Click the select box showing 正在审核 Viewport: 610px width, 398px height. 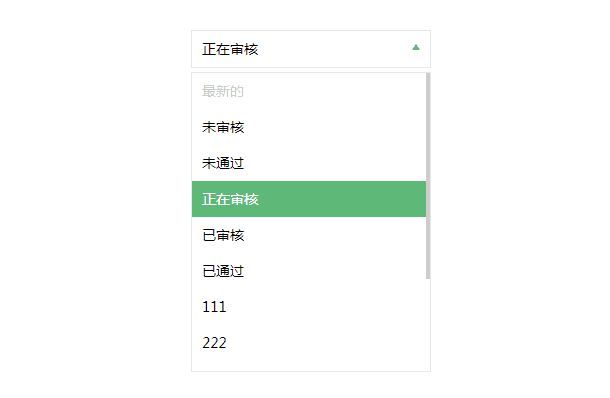click(311, 49)
